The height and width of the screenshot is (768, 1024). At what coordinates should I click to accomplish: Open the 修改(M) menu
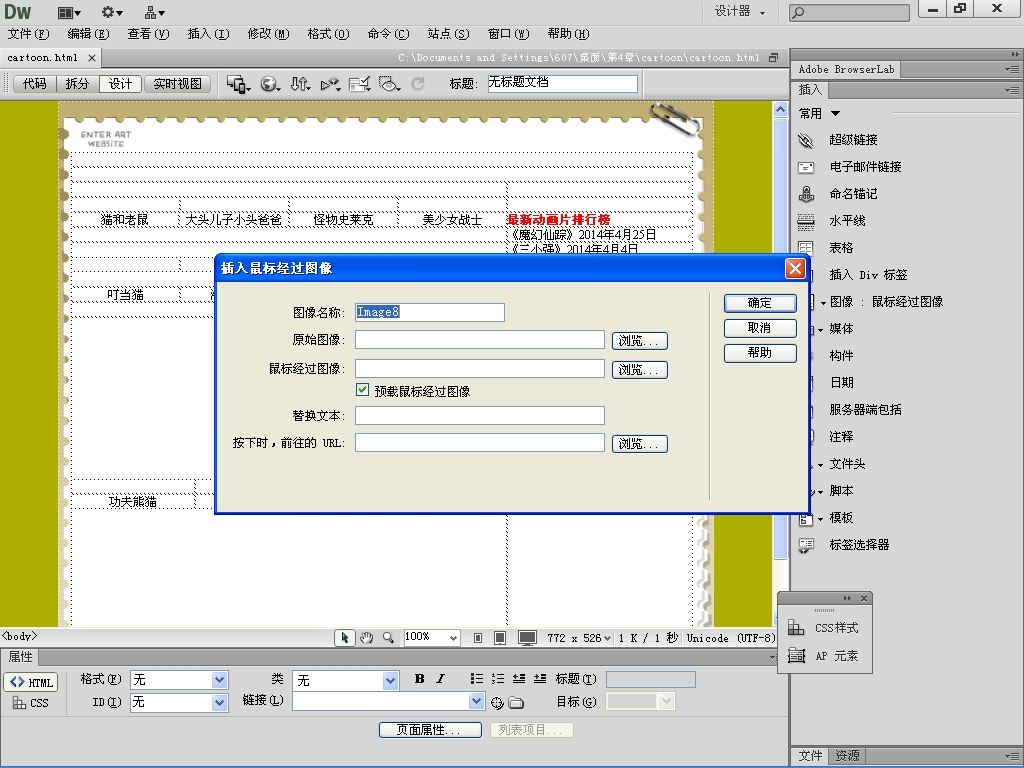268,34
